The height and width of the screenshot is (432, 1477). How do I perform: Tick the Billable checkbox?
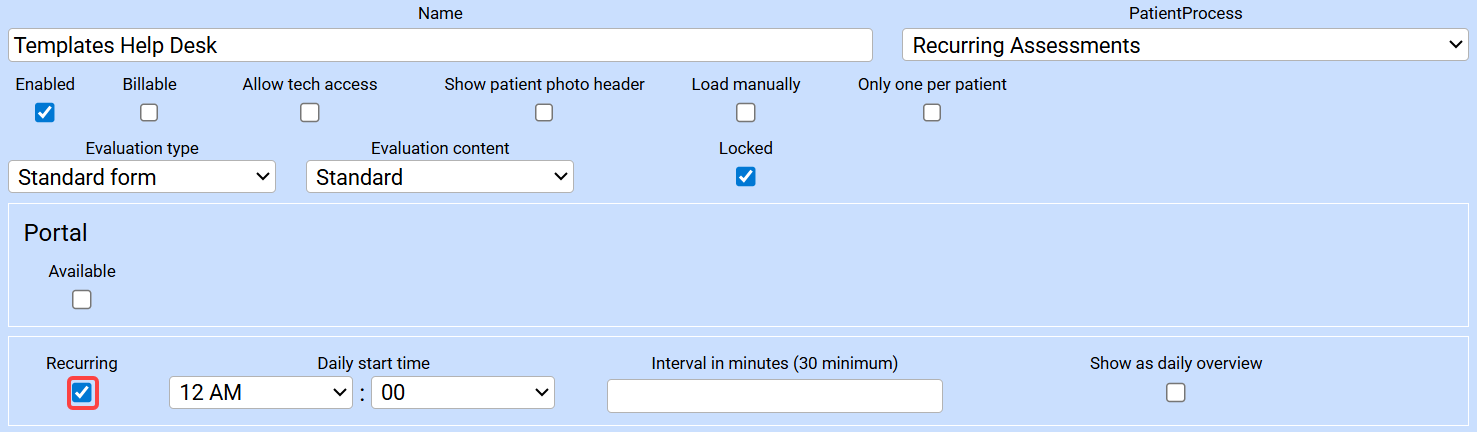149,113
